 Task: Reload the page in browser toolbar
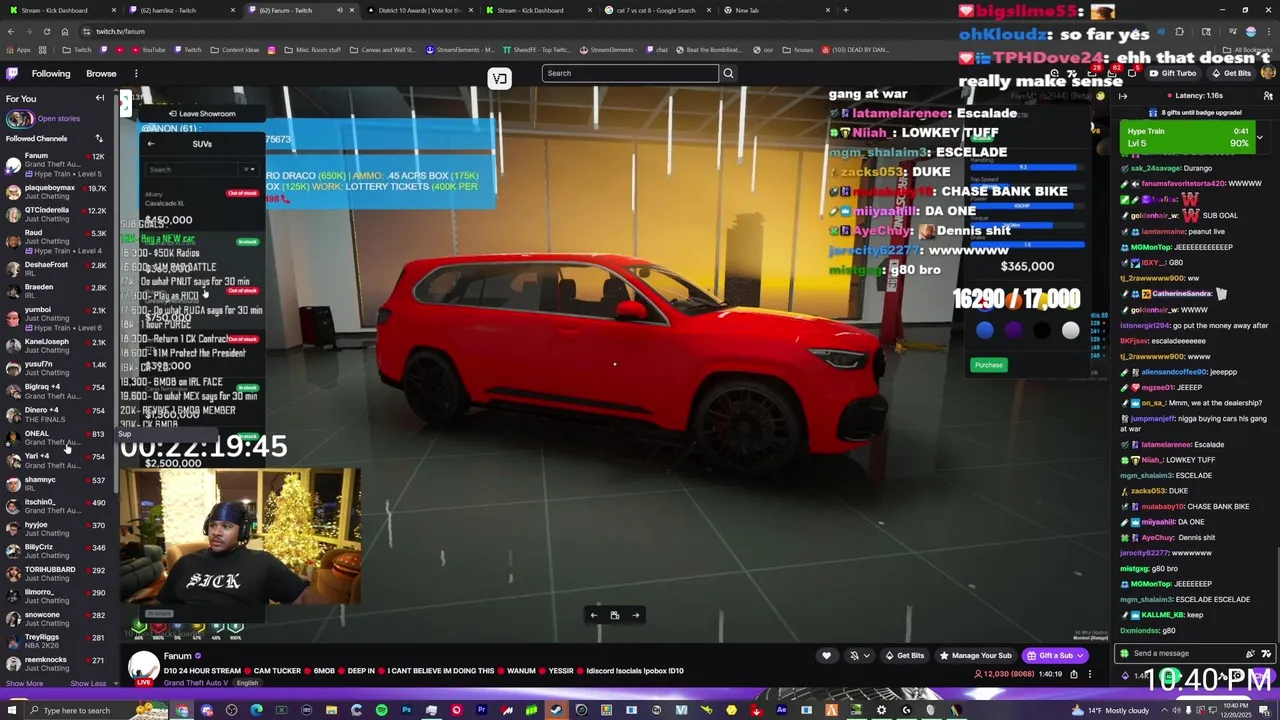point(47,31)
